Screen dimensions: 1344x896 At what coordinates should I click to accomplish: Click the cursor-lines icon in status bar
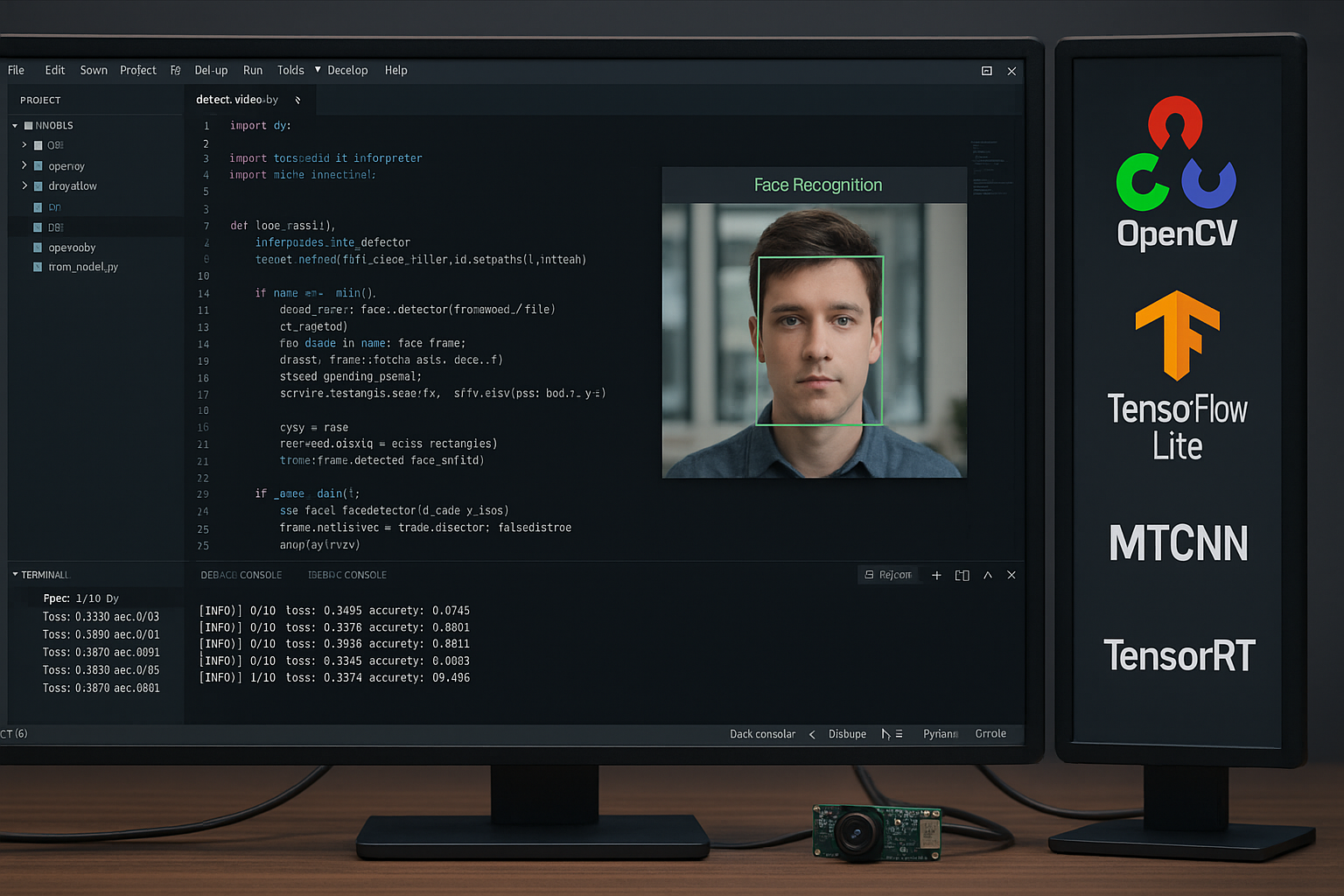click(892, 734)
